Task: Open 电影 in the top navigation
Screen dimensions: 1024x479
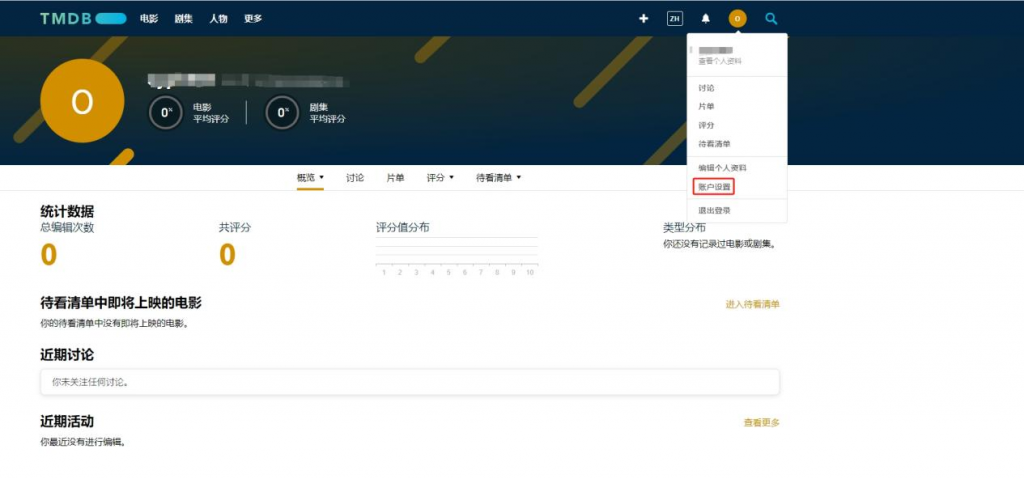Action: point(149,18)
